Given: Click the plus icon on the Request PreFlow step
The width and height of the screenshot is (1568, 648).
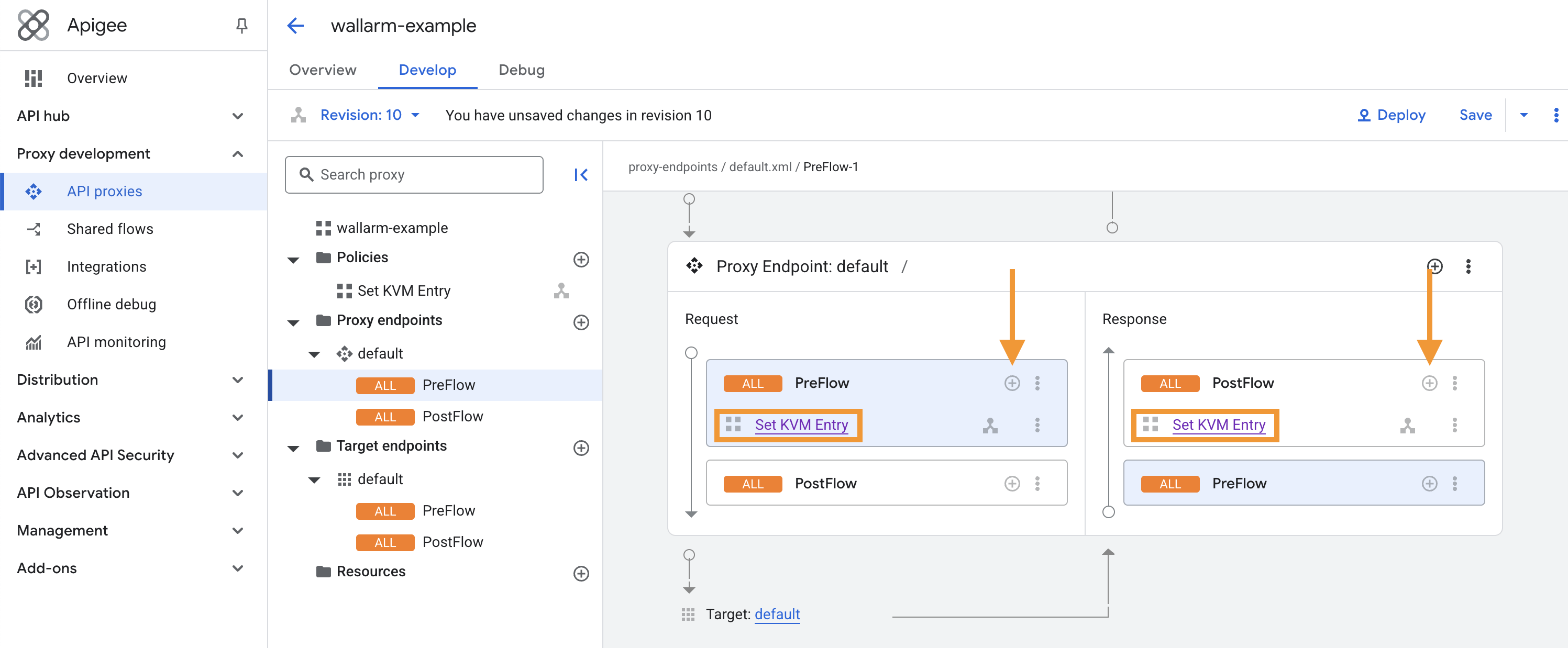Looking at the screenshot, I should click(x=1012, y=383).
